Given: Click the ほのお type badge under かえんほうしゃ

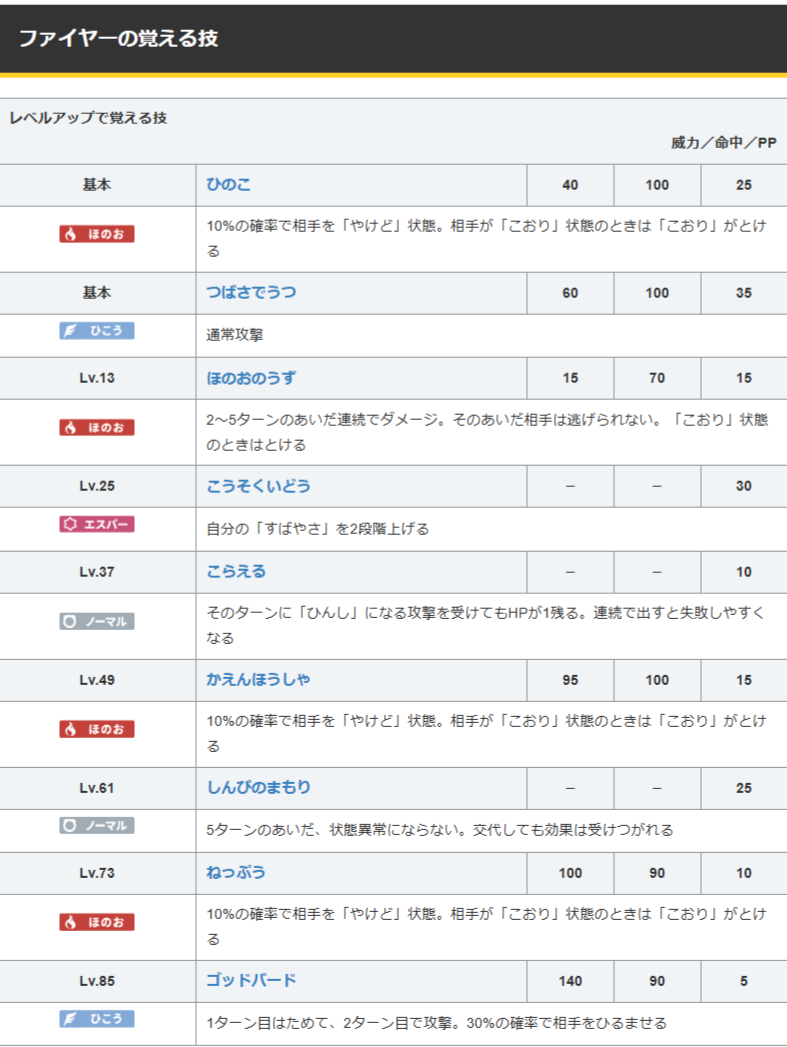Looking at the screenshot, I should [x=96, y=729].
